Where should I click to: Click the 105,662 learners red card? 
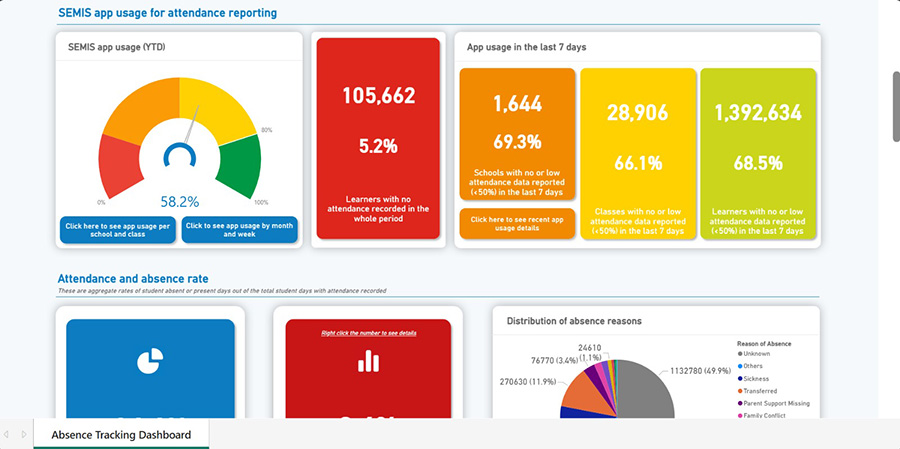point(378,139)
